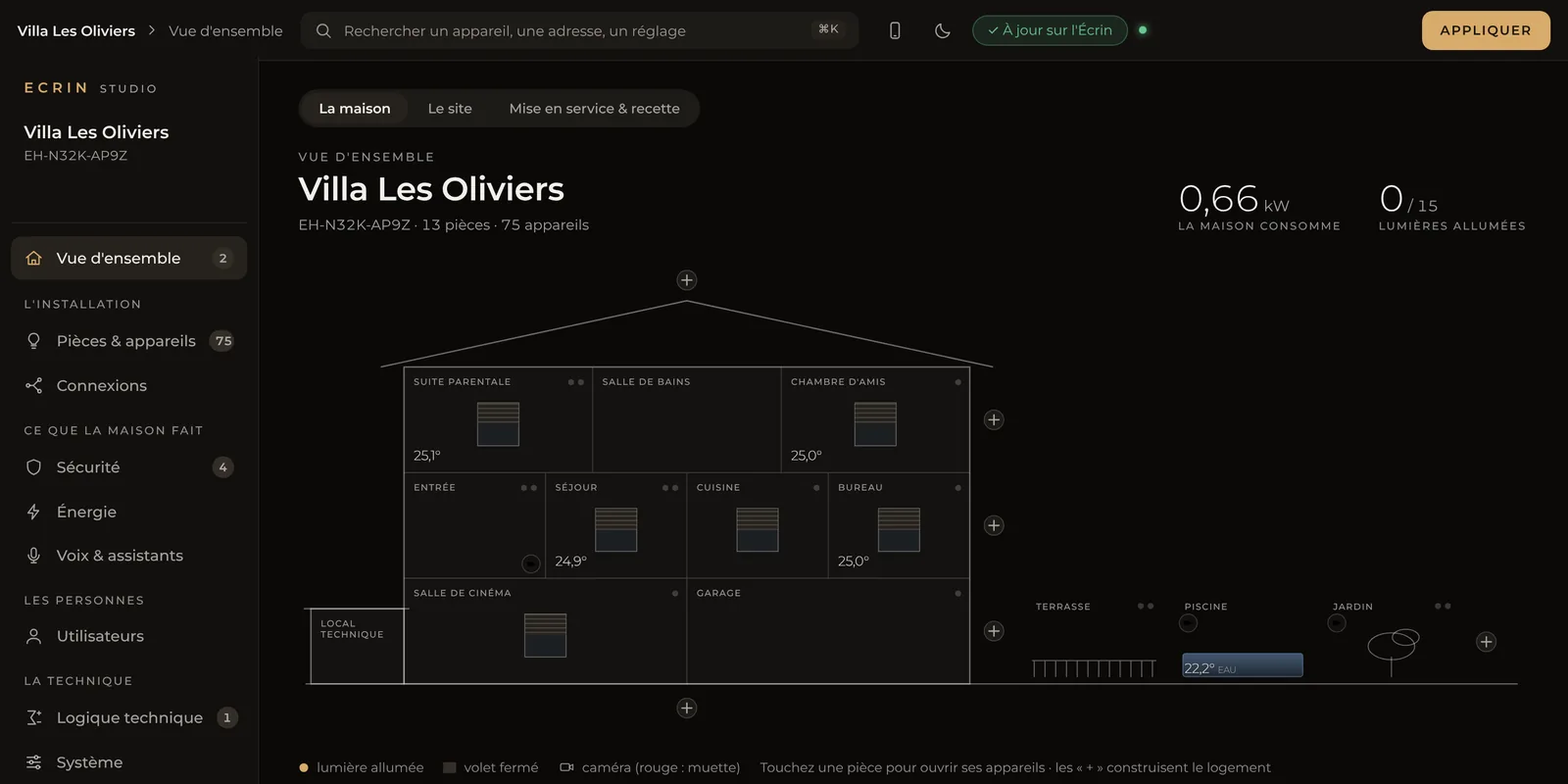Click the Entrée camera icon
Viewport: 1568px width, 784px height.
tap(531, 563)
